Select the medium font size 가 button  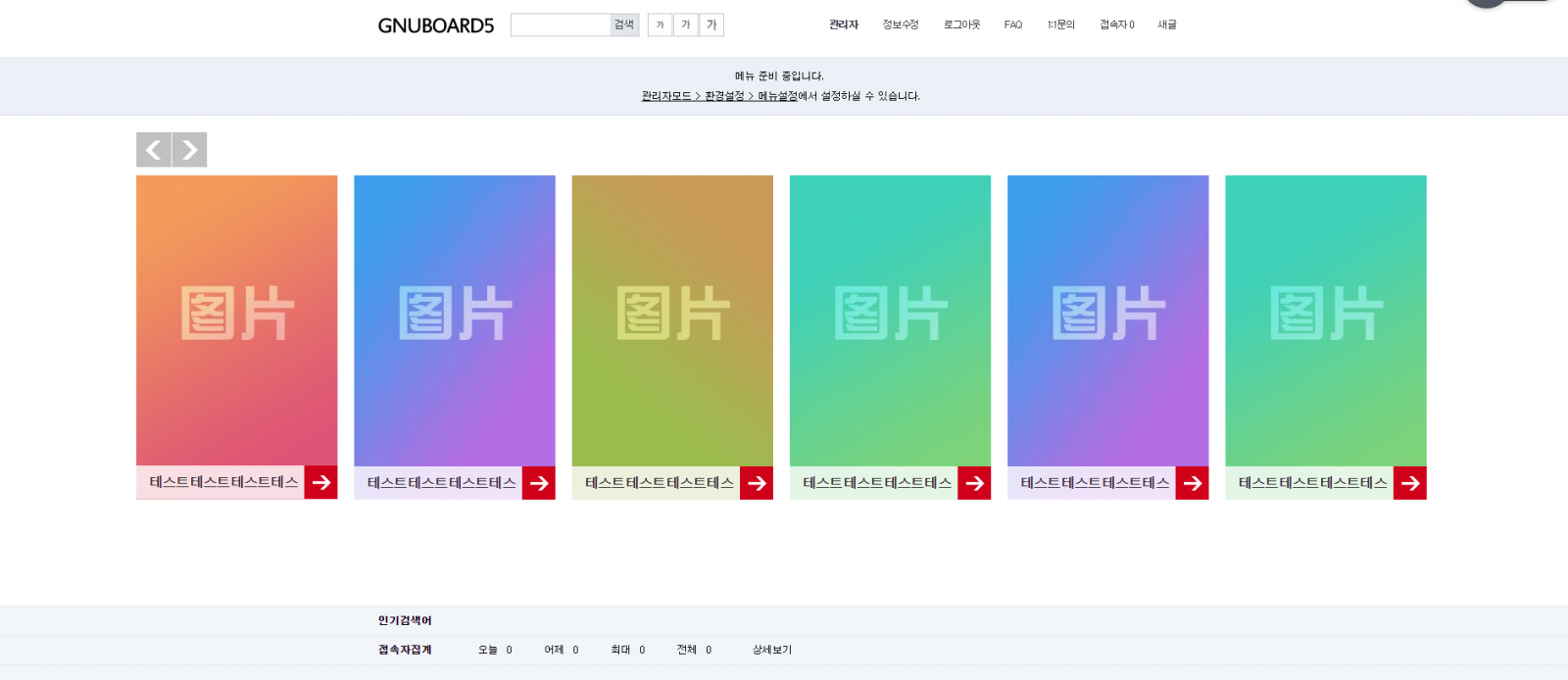pos(685,25)
